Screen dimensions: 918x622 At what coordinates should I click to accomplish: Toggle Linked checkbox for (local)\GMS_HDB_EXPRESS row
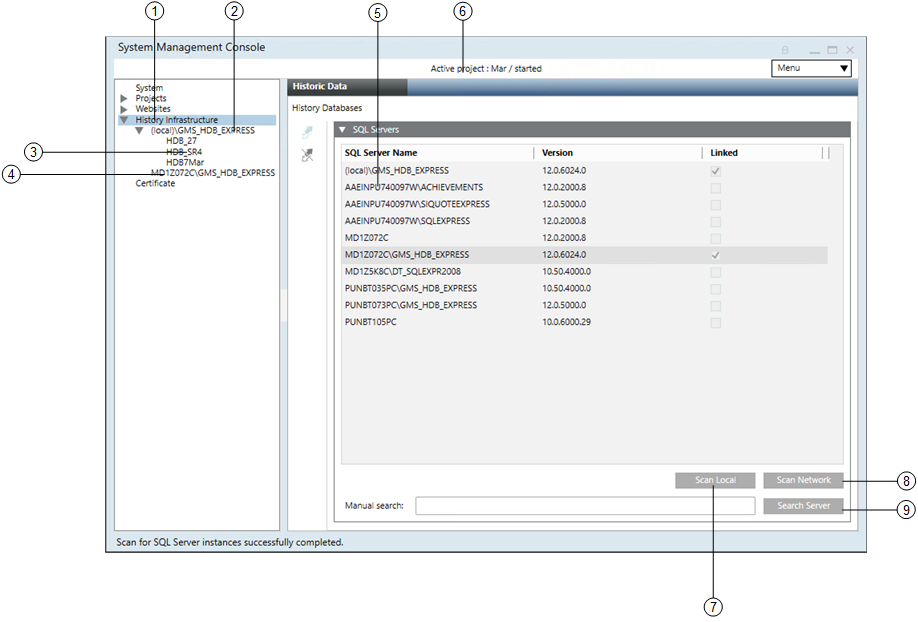(x=715, y=171)
